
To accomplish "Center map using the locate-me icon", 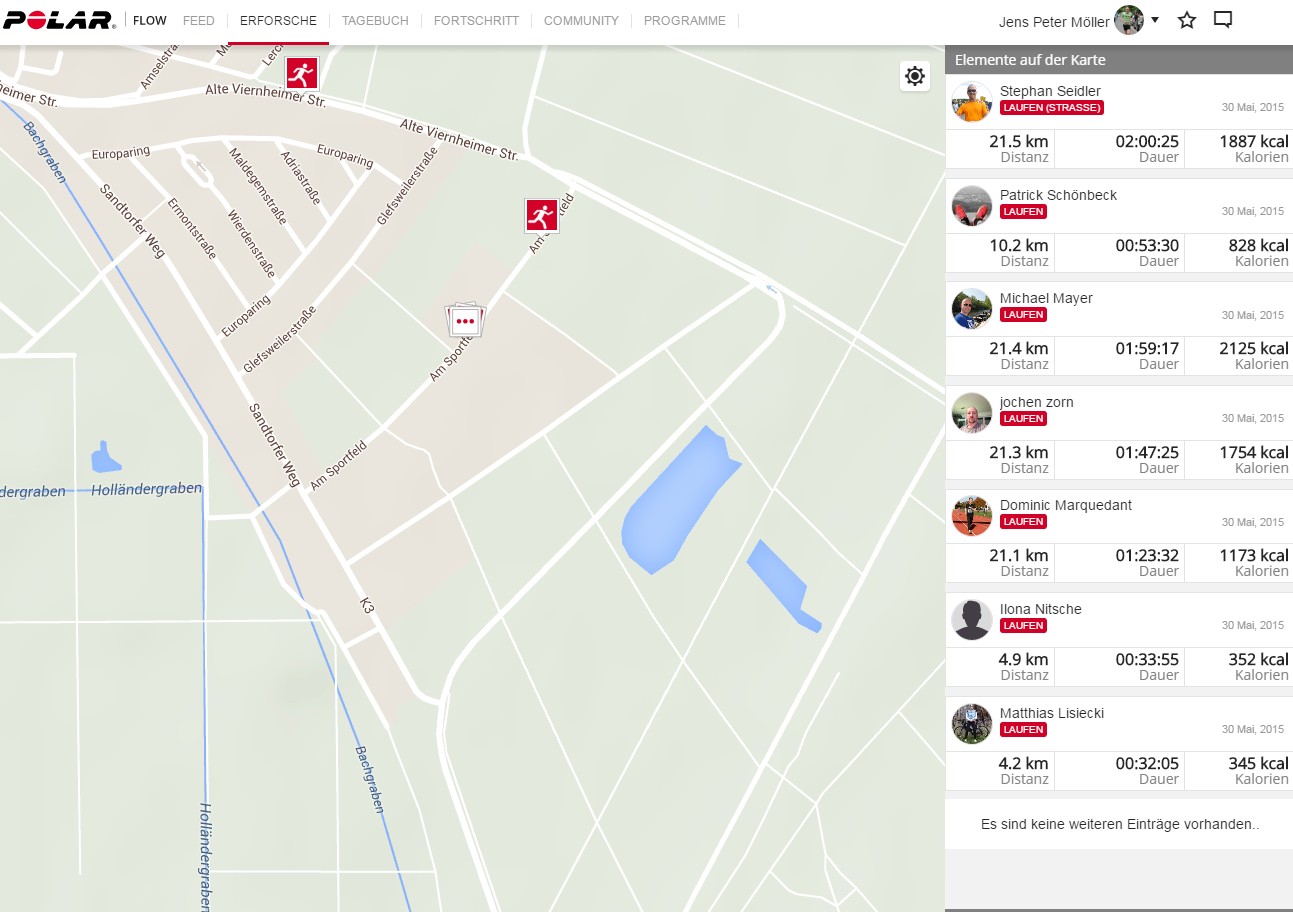I will [914, 76].
